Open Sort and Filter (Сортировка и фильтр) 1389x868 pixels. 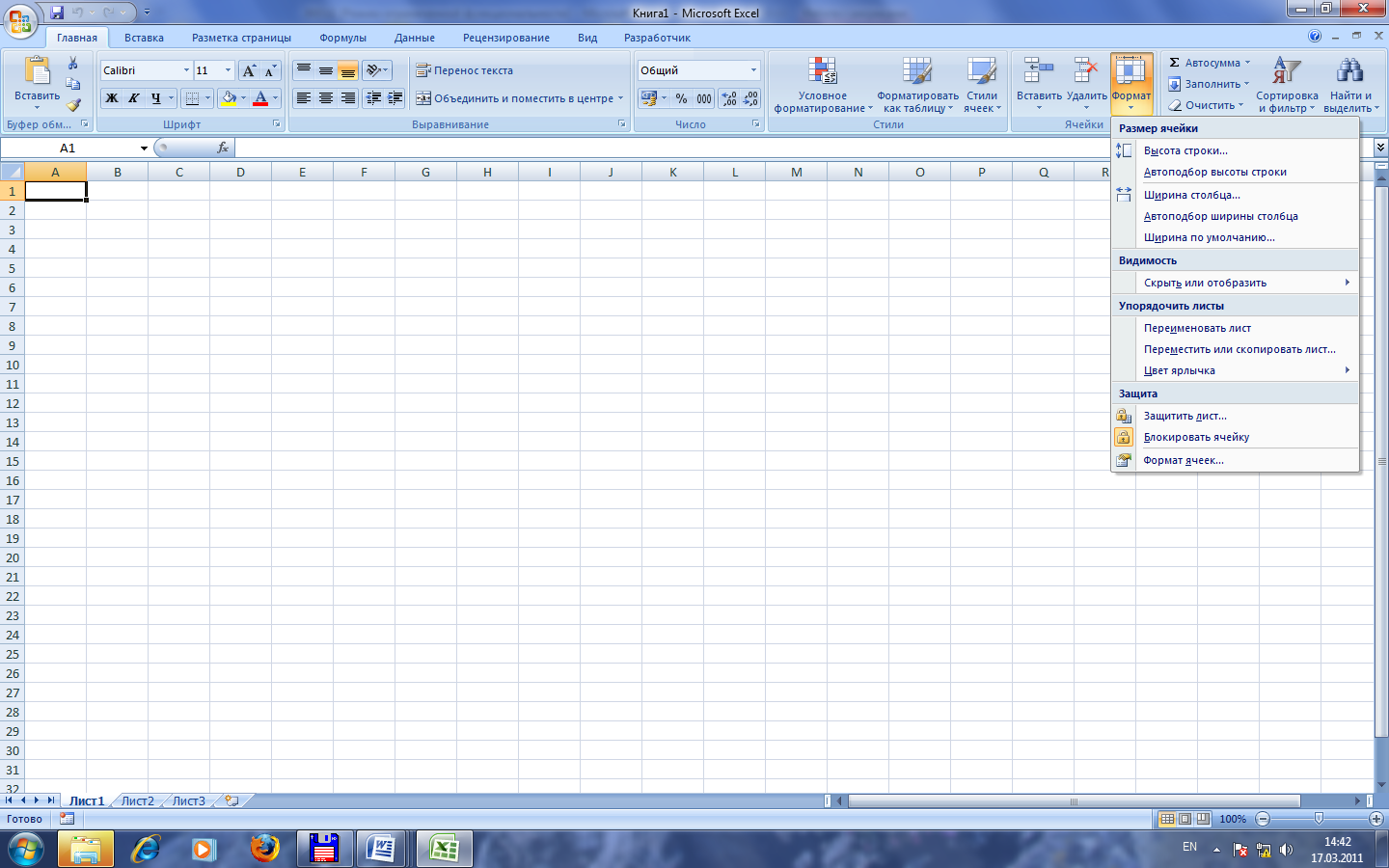1287,85
